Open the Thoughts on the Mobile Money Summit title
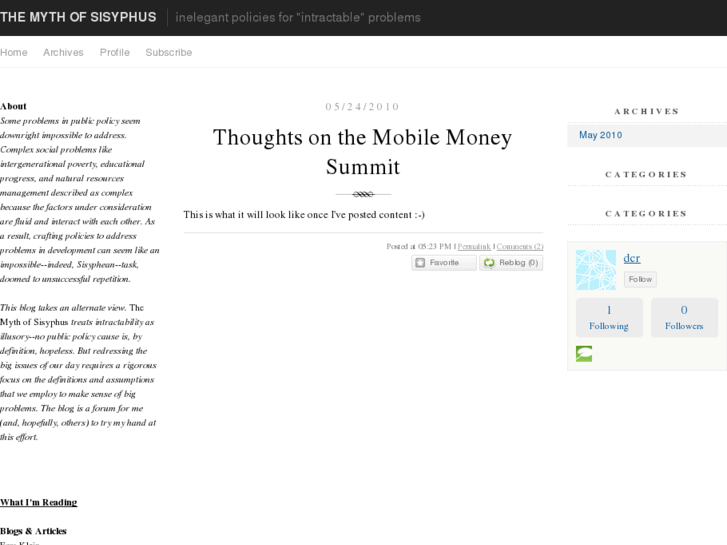The image size is (727, 545). [x=363, y=152]
